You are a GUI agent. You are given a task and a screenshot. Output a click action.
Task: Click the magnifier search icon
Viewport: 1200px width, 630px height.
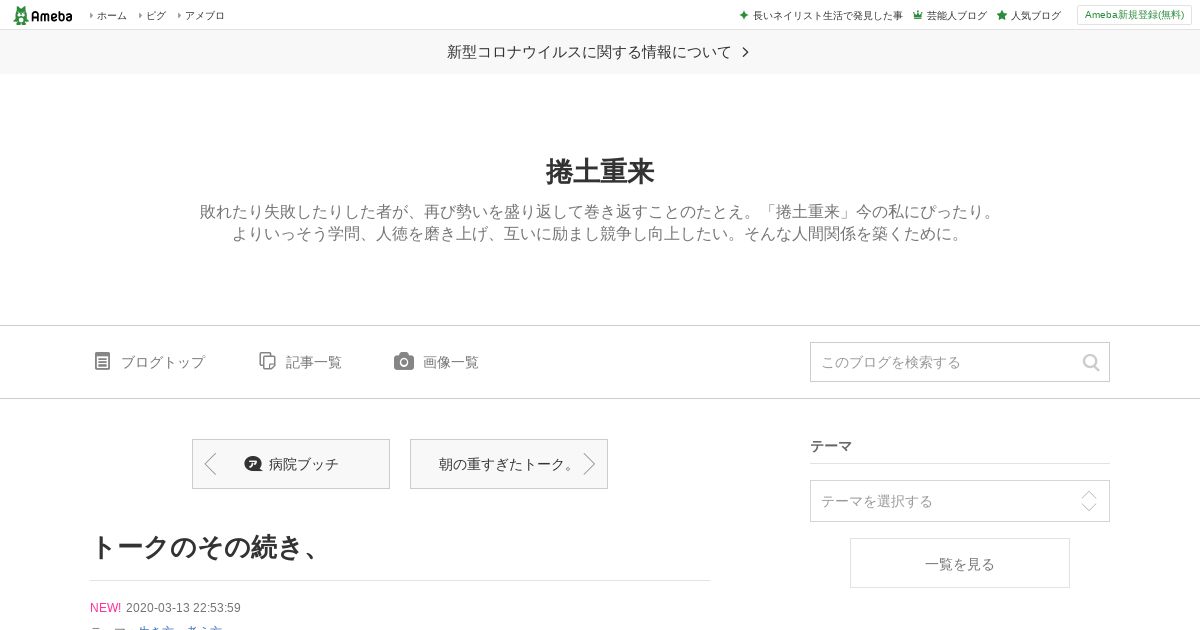click(1091, 362)
